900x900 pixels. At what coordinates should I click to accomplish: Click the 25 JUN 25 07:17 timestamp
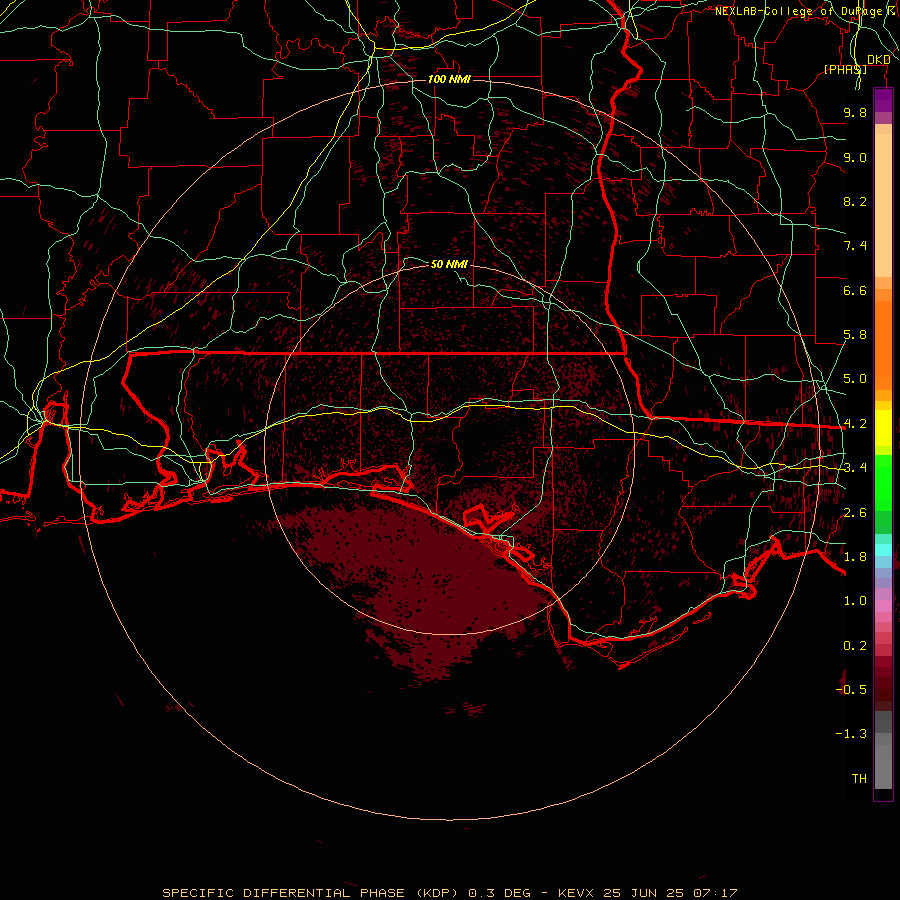(x=670, y=893)
